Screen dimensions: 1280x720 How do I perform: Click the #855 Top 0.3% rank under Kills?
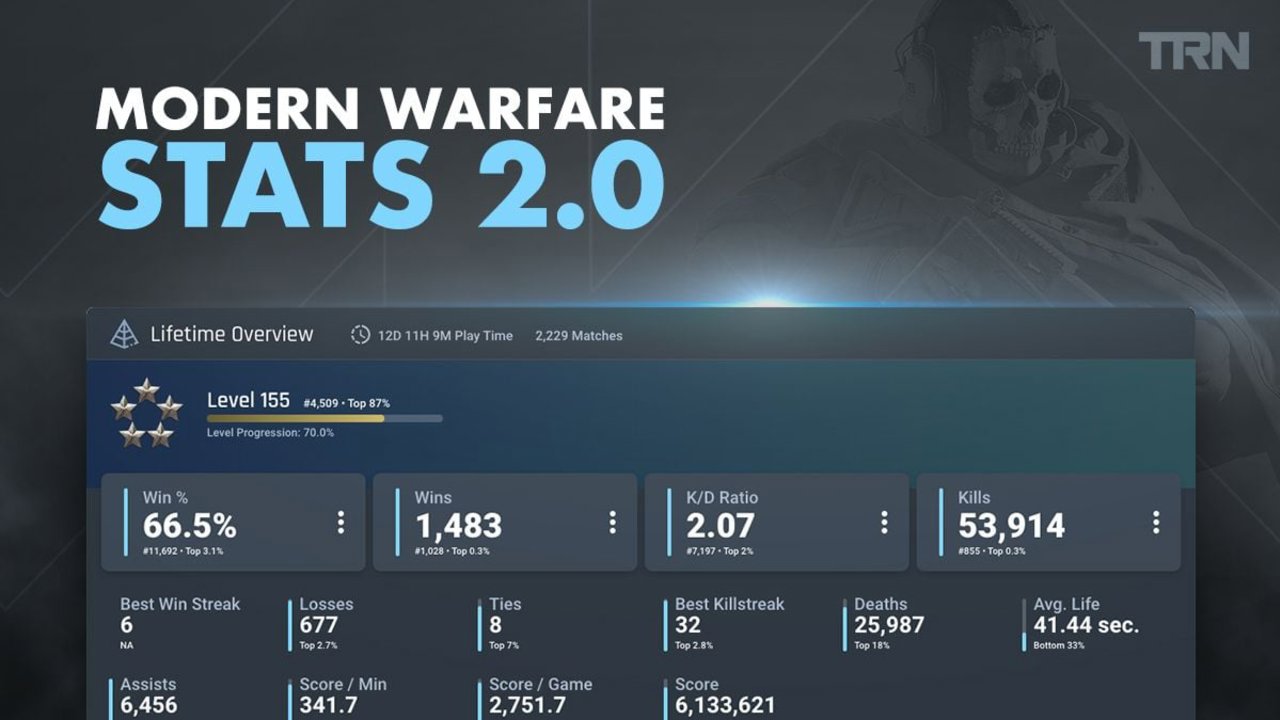click(992, 551)
